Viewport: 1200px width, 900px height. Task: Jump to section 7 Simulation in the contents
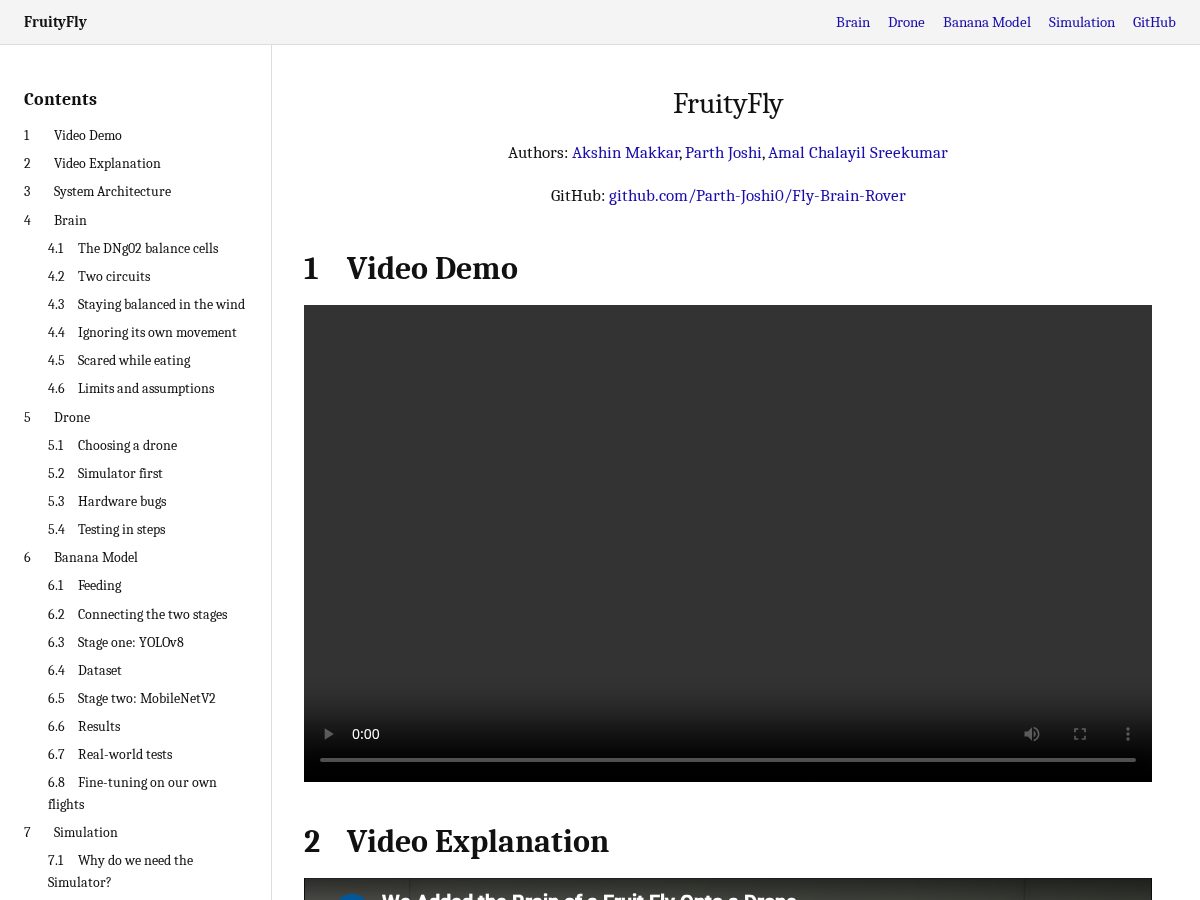(x=71, y=832)
